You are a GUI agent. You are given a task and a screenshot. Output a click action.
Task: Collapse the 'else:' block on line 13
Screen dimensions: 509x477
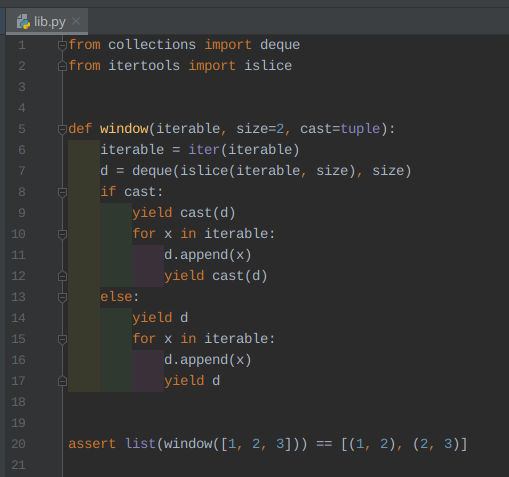click(x=62, y=297)
